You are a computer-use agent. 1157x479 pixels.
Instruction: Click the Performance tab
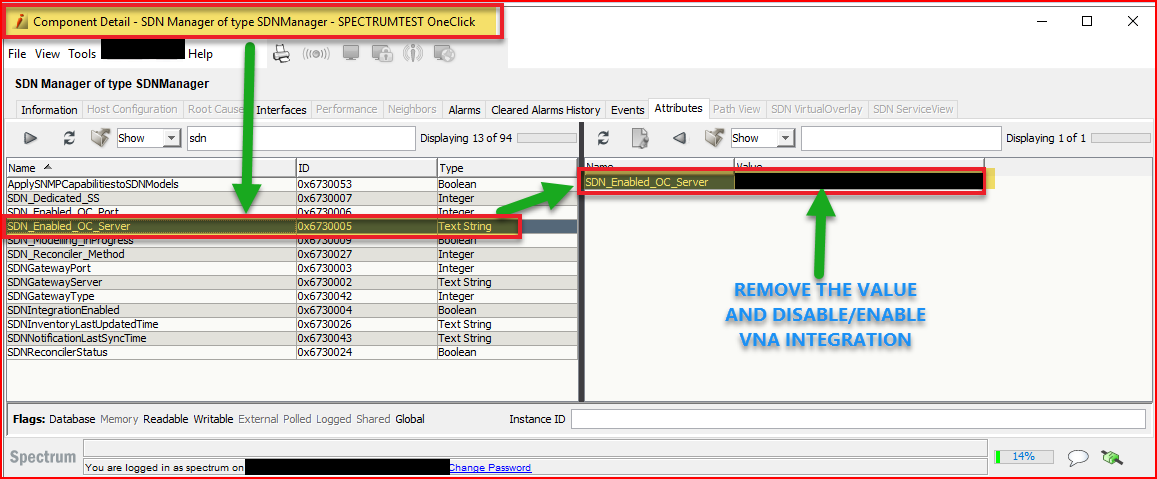tap(347, 109)
